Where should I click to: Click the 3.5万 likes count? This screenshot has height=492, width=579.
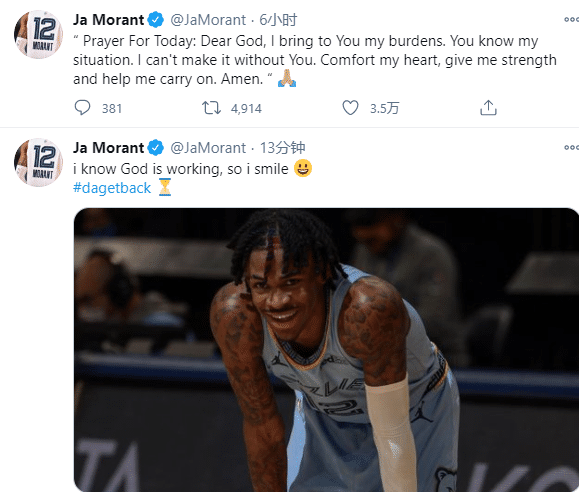[x=384, y=109]
